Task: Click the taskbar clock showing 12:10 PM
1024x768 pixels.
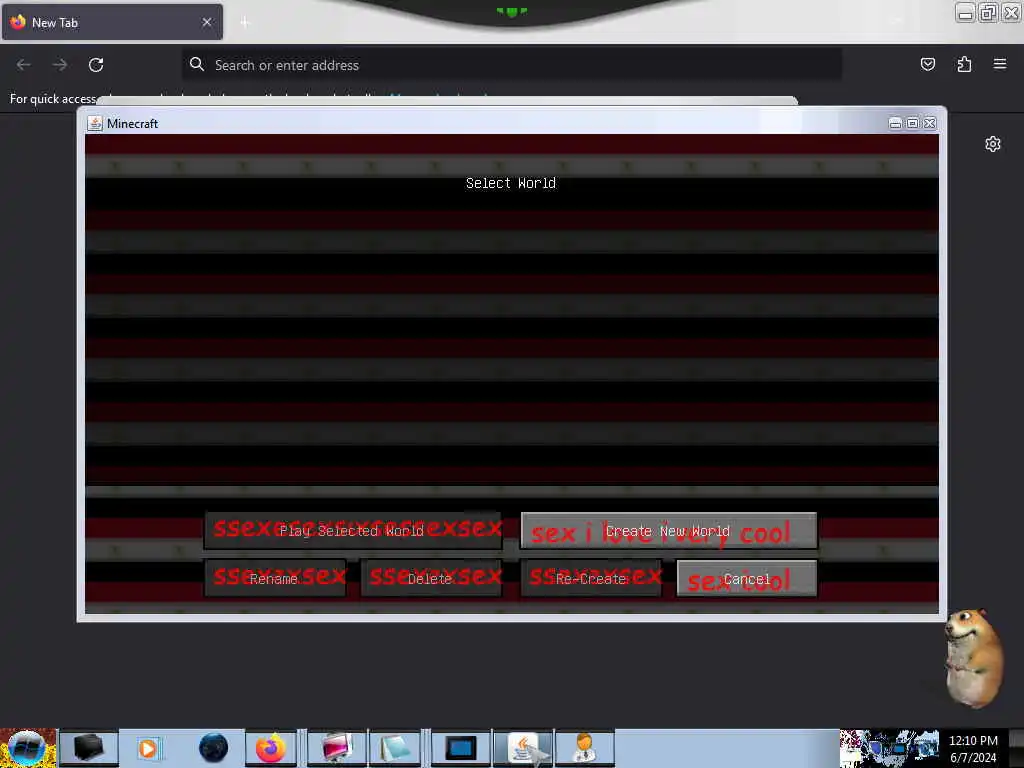Action: pos(973,748)
